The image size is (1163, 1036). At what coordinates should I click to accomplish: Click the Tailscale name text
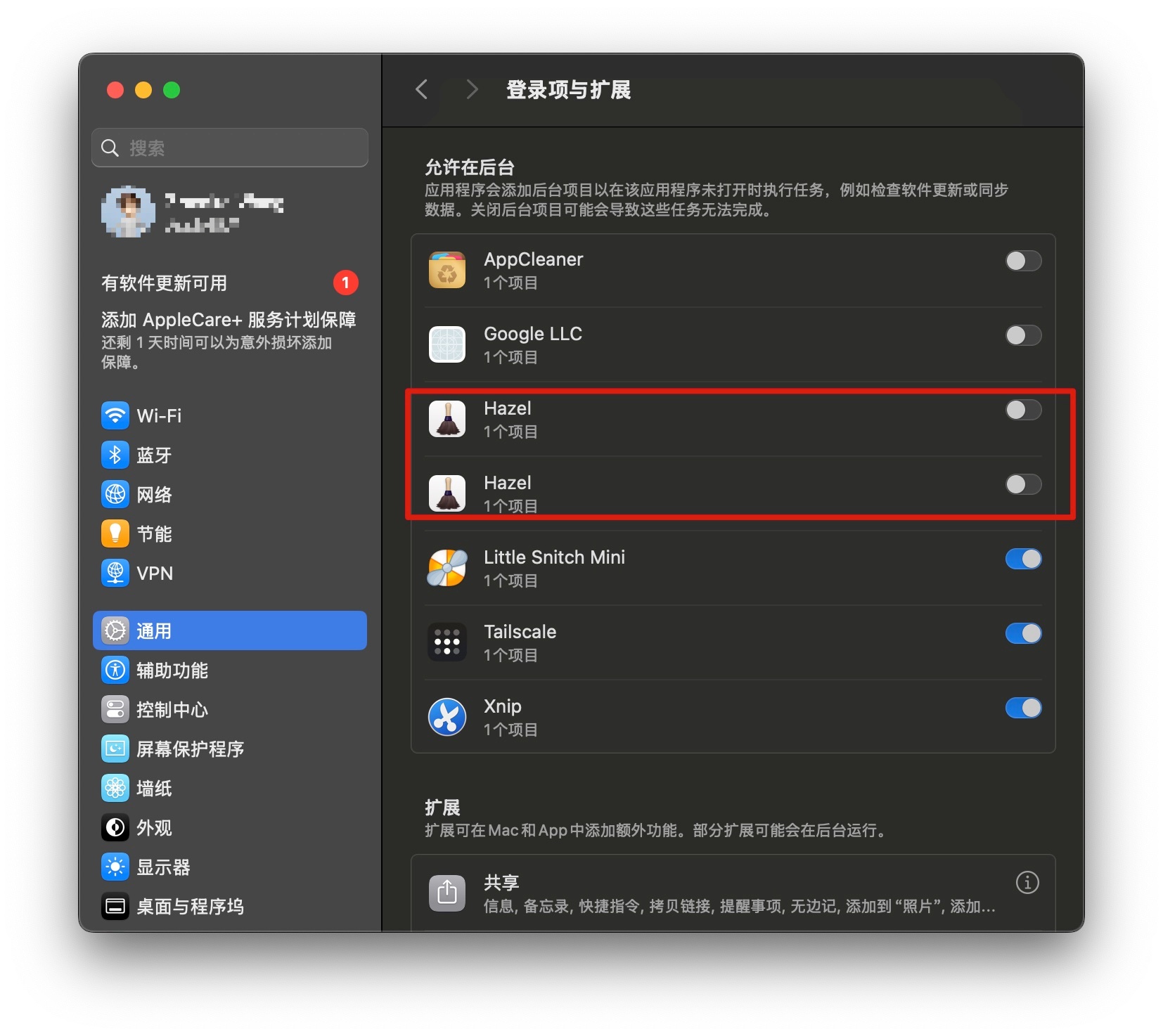tap(520, 632)
